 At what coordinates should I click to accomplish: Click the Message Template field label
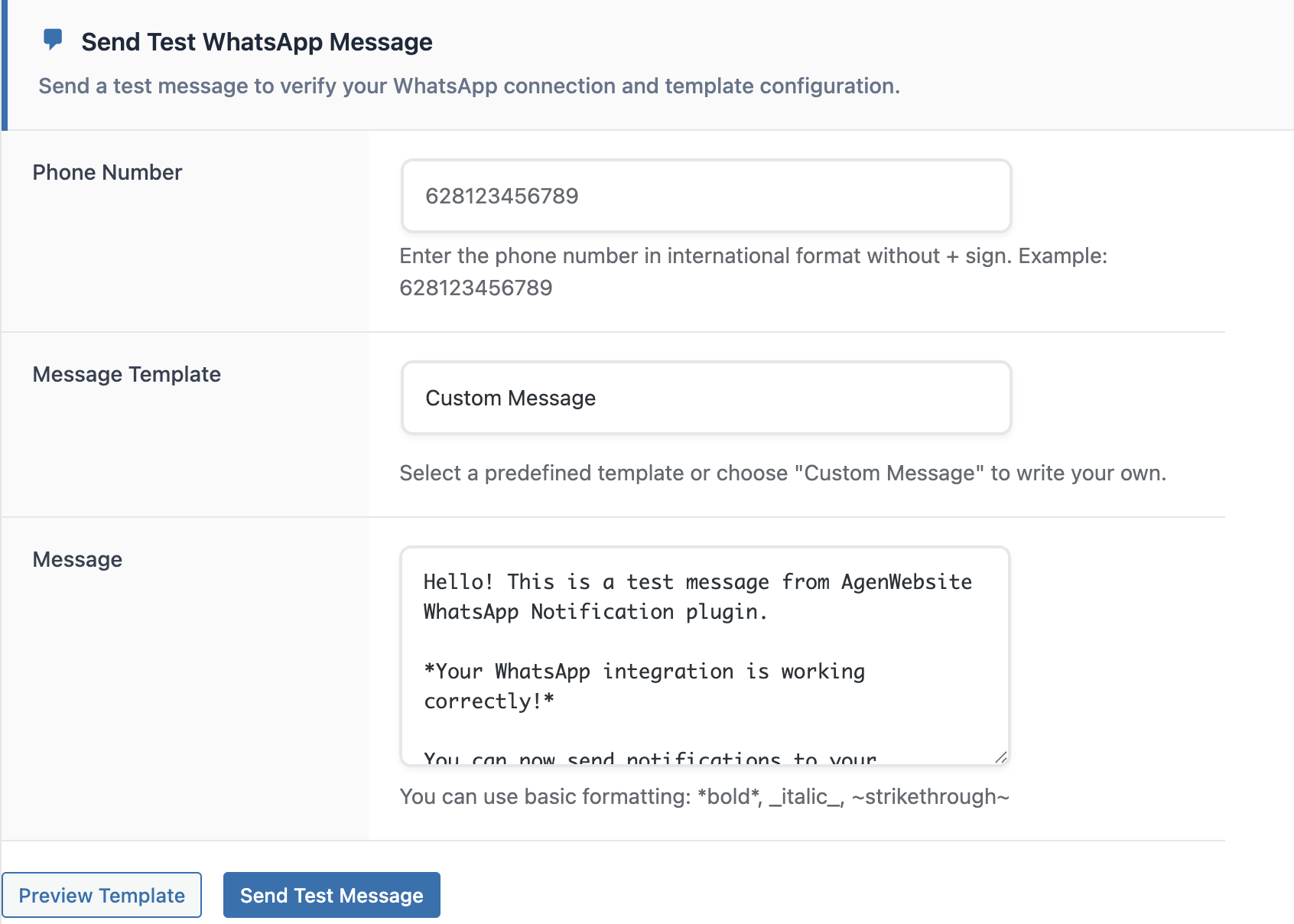[x=126, y=374]
